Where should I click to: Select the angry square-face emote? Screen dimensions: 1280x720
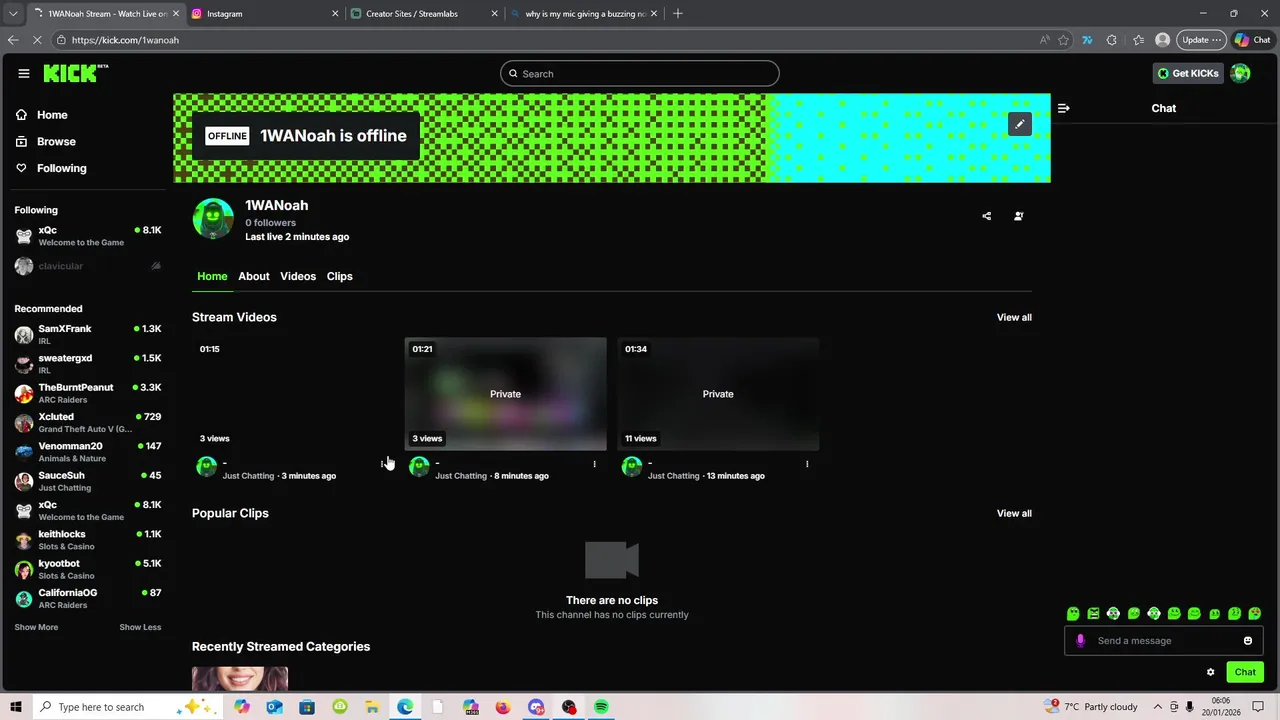pos(1093,614)
